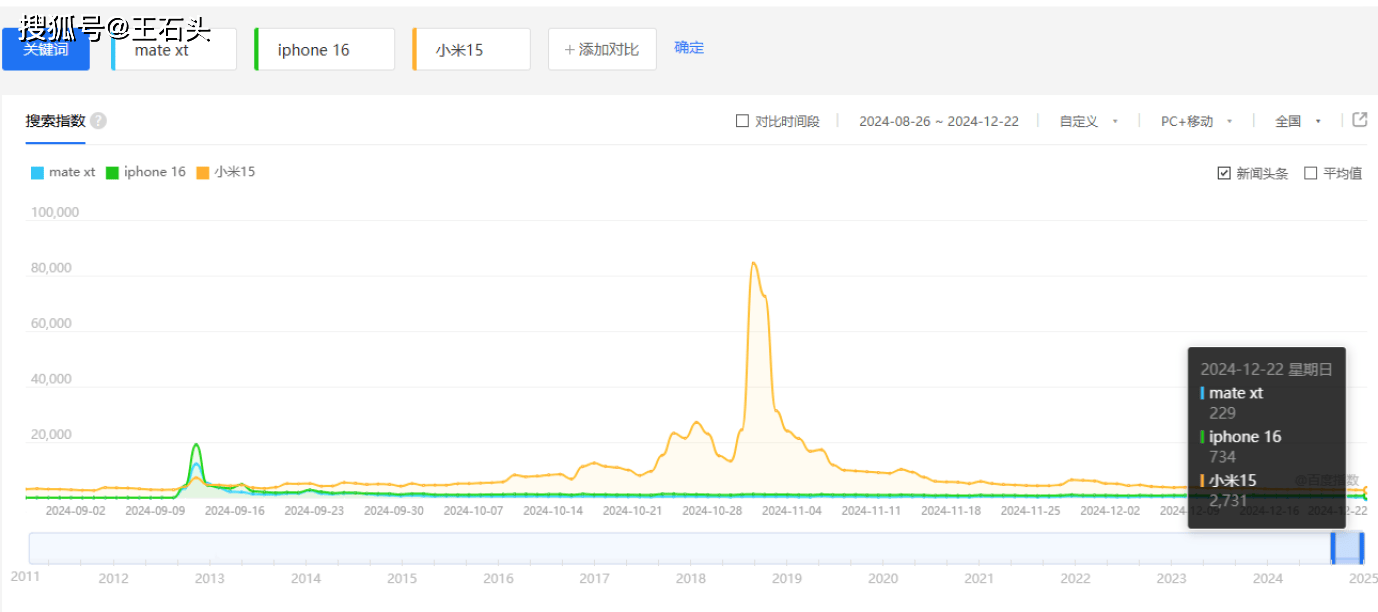This screenshot has width=1378, height=612.
Task: Click the iphone 16 keyword field
Action: click(325, 49)
